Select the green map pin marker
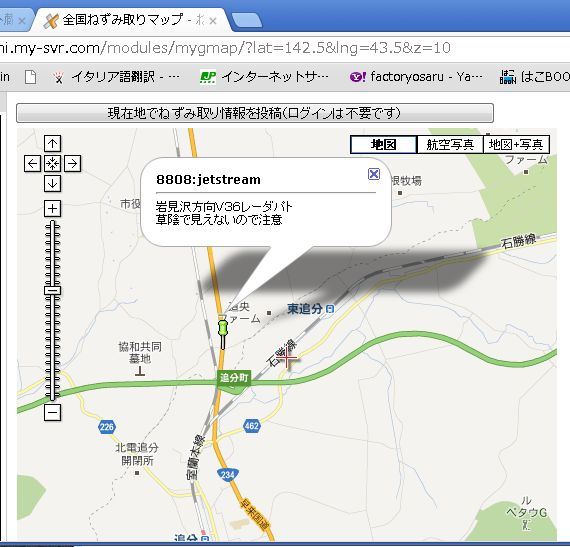The image size is (570, 547). (223, 334)
